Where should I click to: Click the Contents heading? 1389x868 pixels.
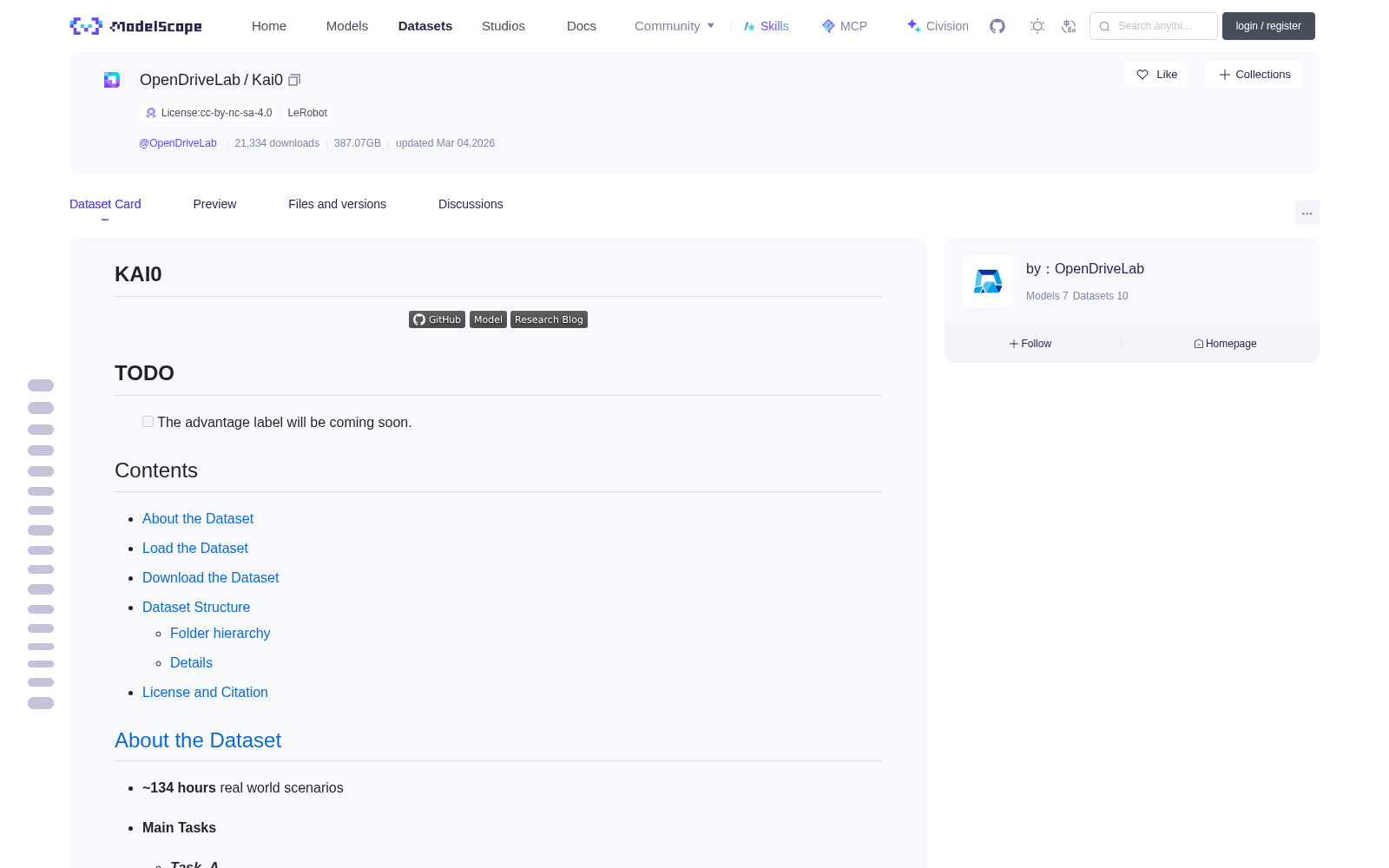click(156, 470)
